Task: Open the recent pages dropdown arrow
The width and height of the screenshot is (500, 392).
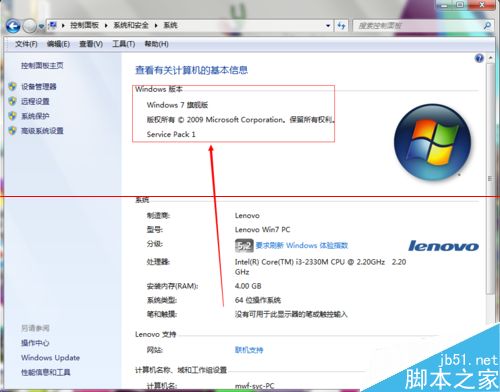Action: (41, 26)
